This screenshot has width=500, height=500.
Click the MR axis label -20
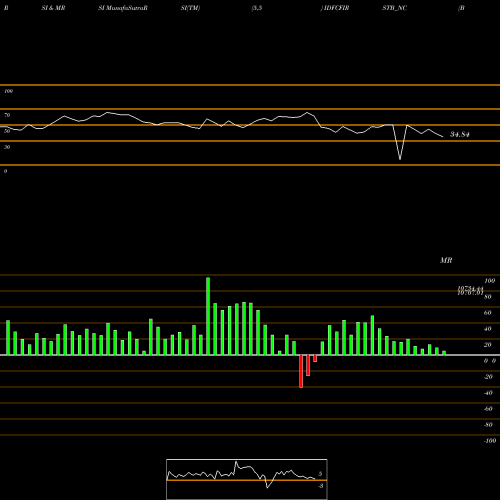[x=488, y=377]
